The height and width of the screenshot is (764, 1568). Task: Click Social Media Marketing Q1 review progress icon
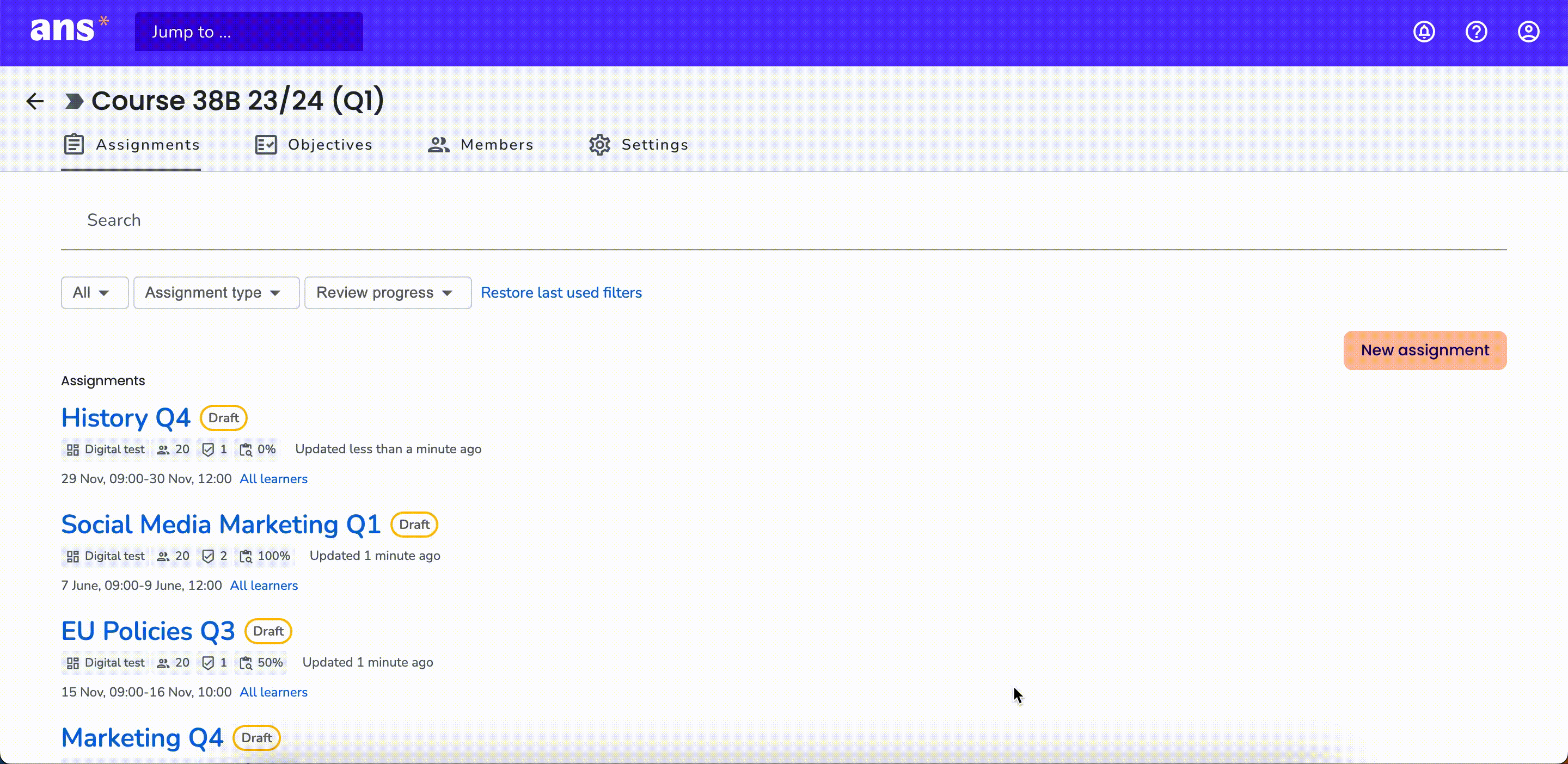point(246,556)
